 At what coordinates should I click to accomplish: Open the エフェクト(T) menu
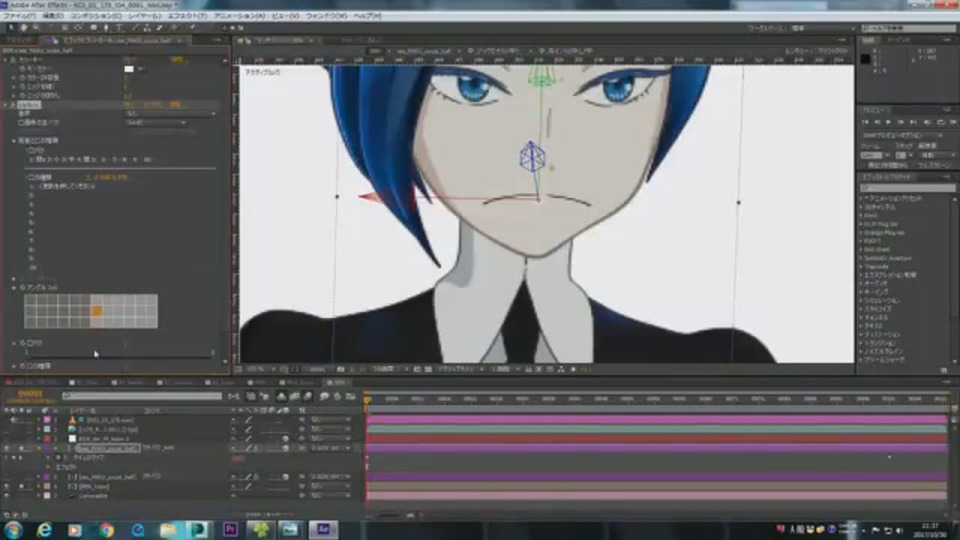(x=187, y=16)
